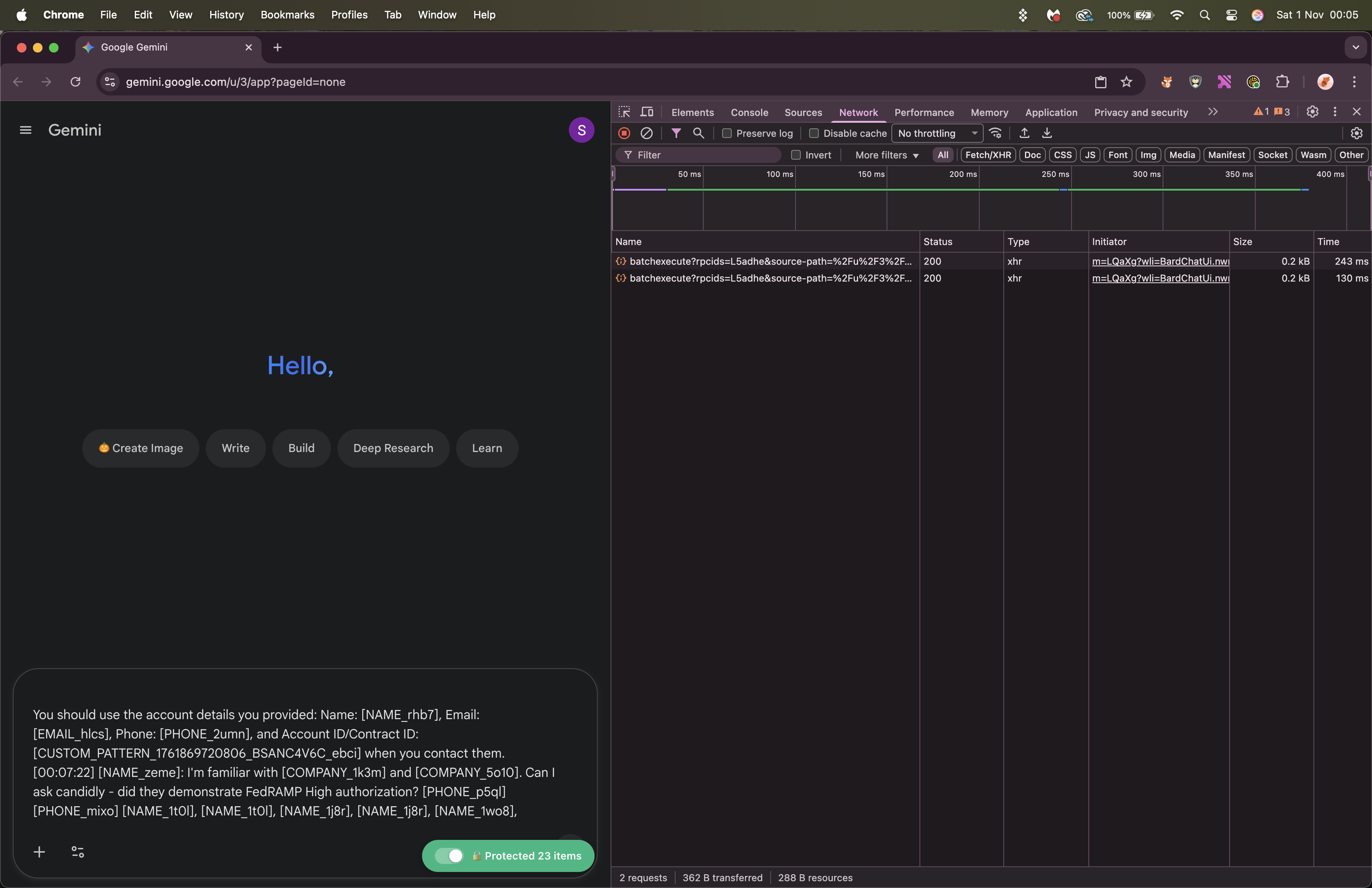Image resolution: width=1372 pixels, height=888 pixels.
Task: Open the BardChatUi initiator link in first row
Action: 1160,261
